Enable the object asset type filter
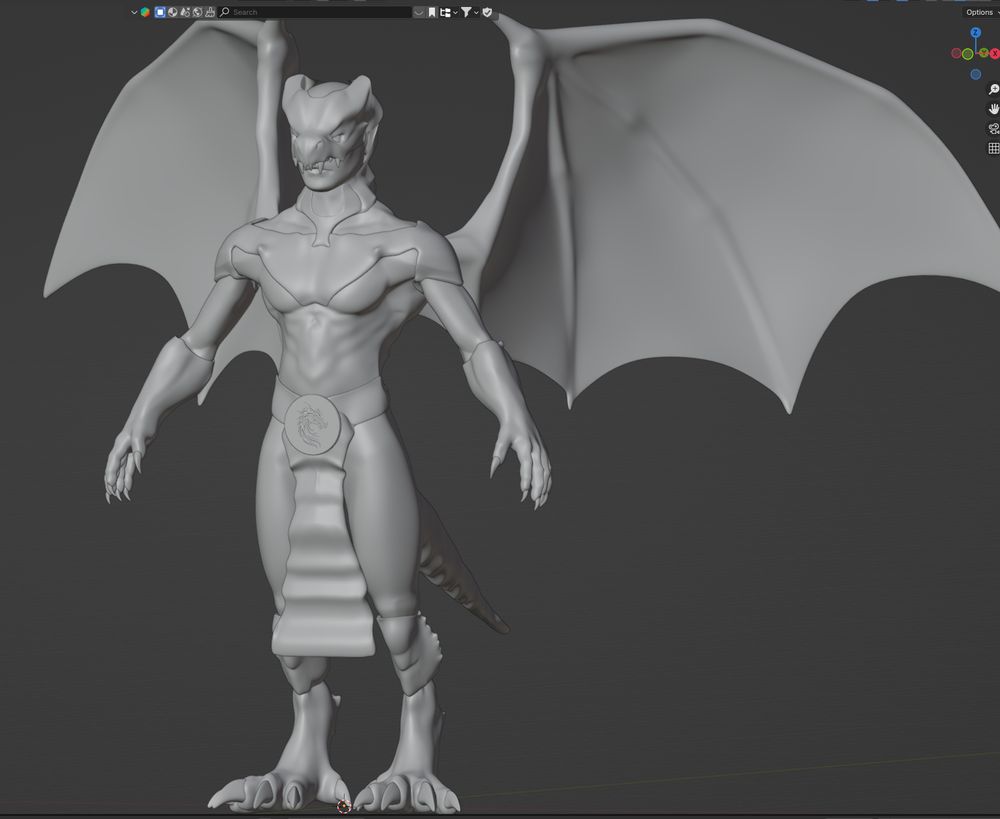 pyautogui.click(x=160, y=12)
